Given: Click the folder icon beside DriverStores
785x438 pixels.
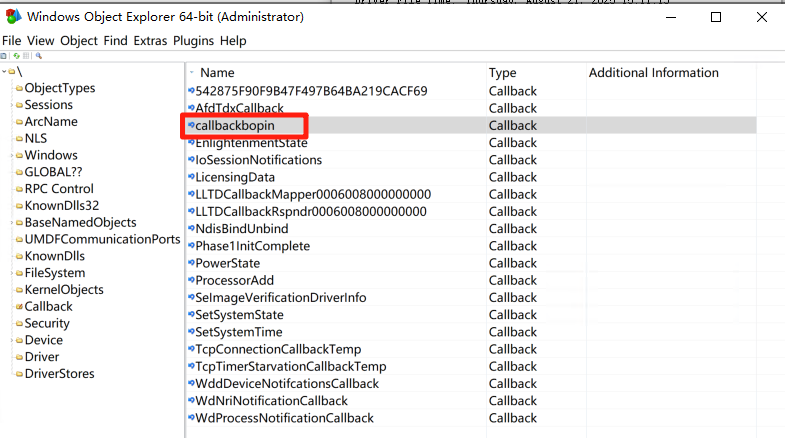Looking at the screenshot, I should (19, 374).
